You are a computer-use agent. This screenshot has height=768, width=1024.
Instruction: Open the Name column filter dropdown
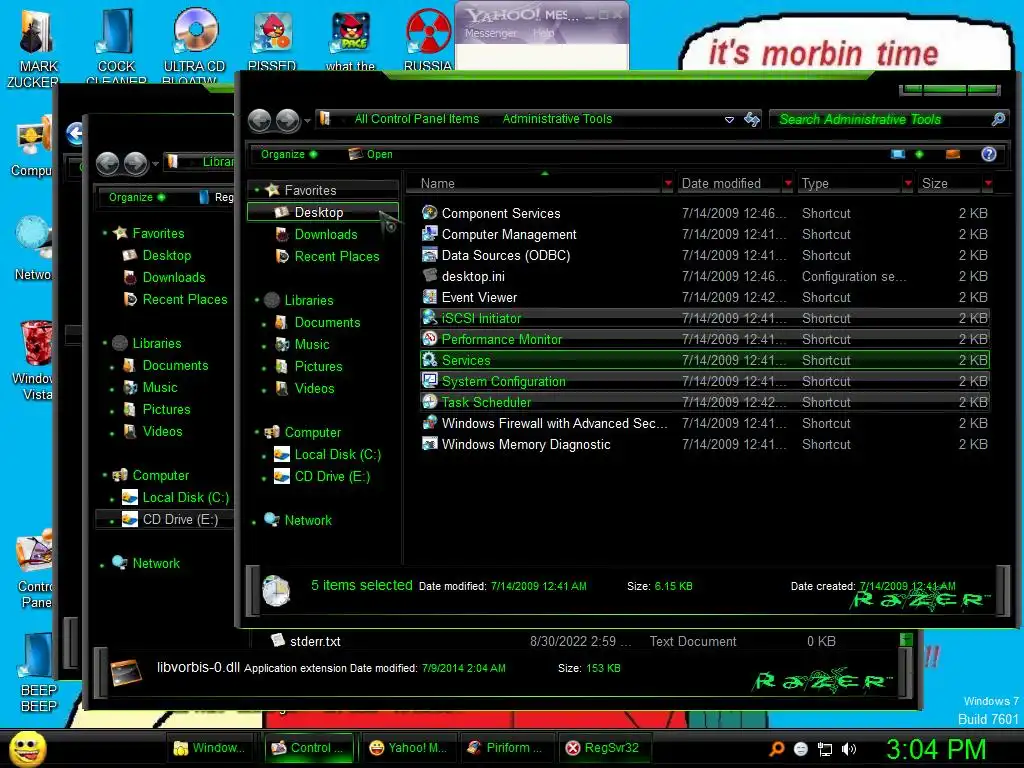[667, 184]
